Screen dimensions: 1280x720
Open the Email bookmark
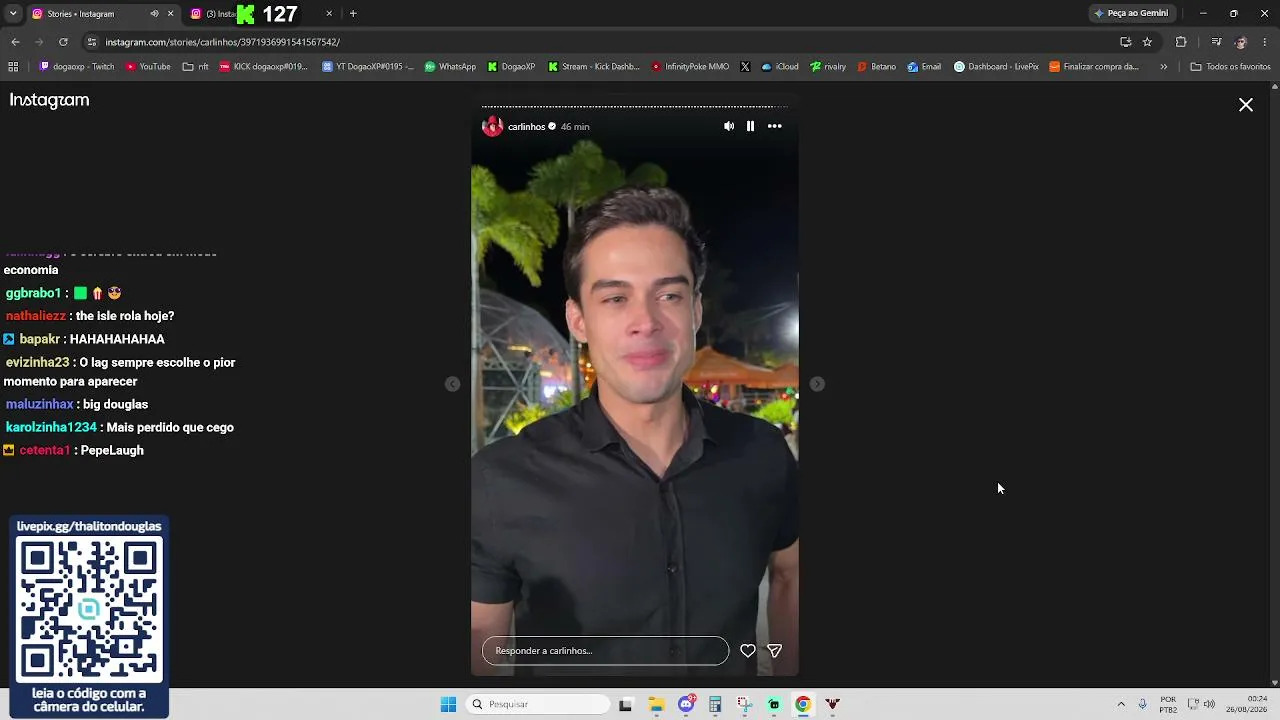coord(924,67)
